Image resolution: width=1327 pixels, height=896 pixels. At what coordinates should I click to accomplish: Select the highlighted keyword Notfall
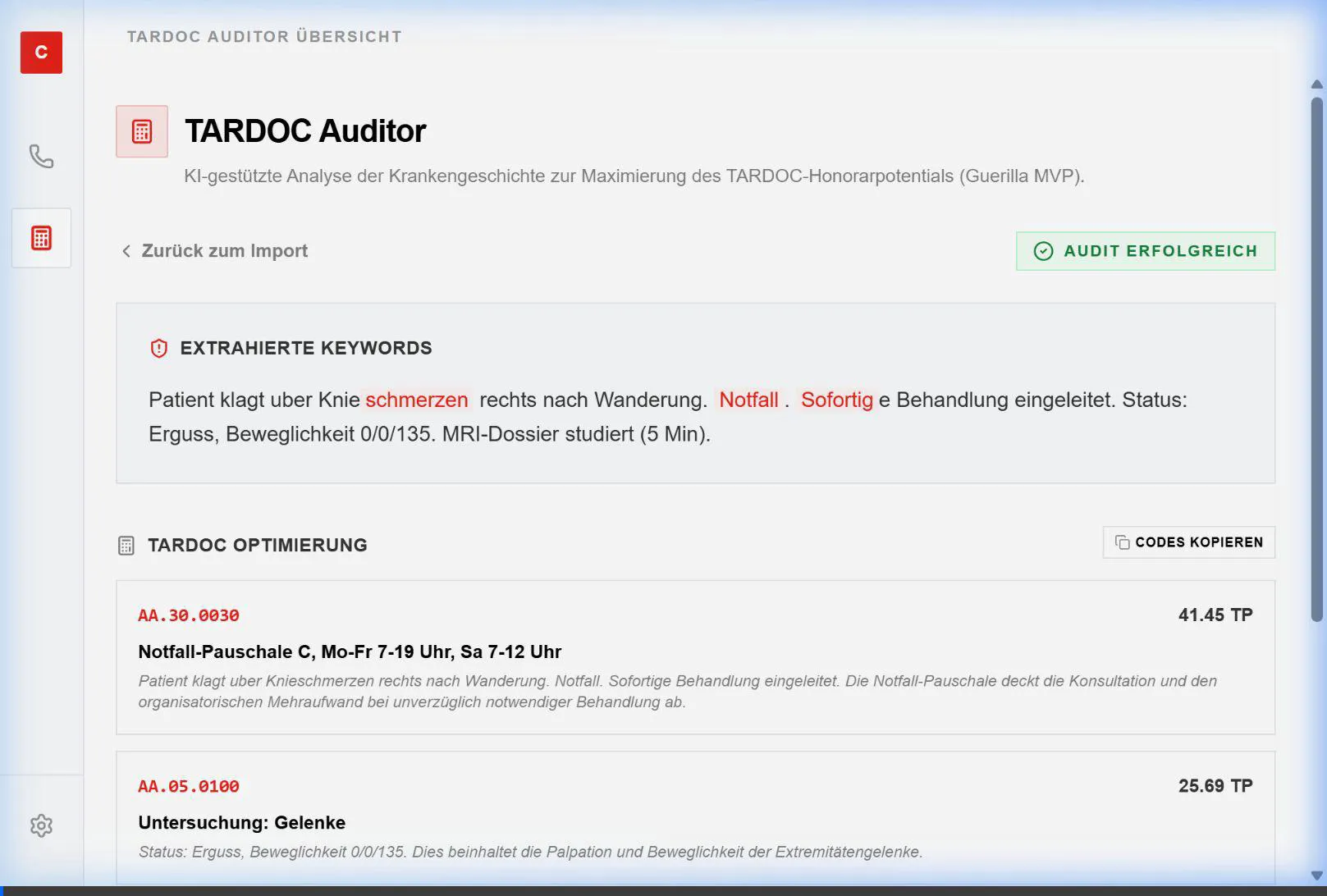point(748,400)
